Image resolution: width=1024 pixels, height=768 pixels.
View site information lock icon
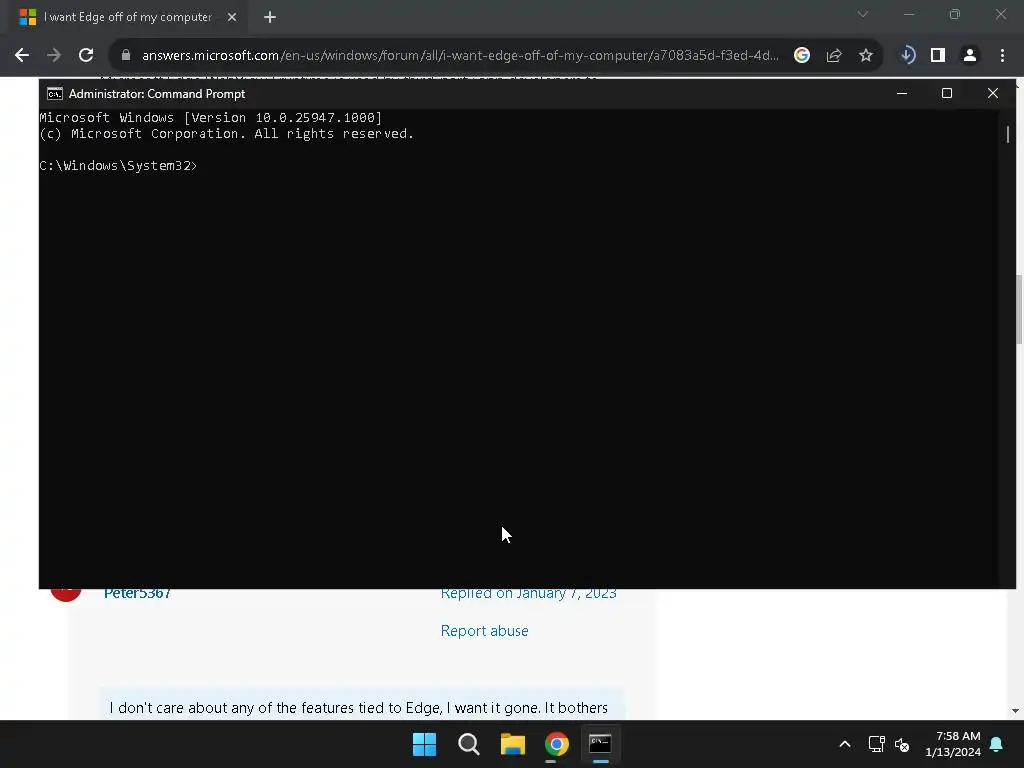point(126,56)
